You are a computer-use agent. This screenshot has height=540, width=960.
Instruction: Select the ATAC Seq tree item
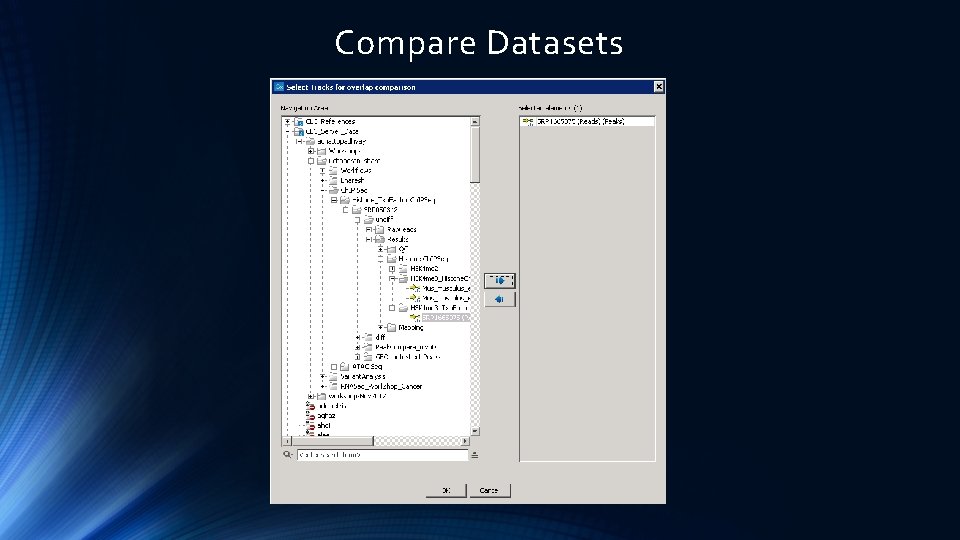[x=367, y=367]
